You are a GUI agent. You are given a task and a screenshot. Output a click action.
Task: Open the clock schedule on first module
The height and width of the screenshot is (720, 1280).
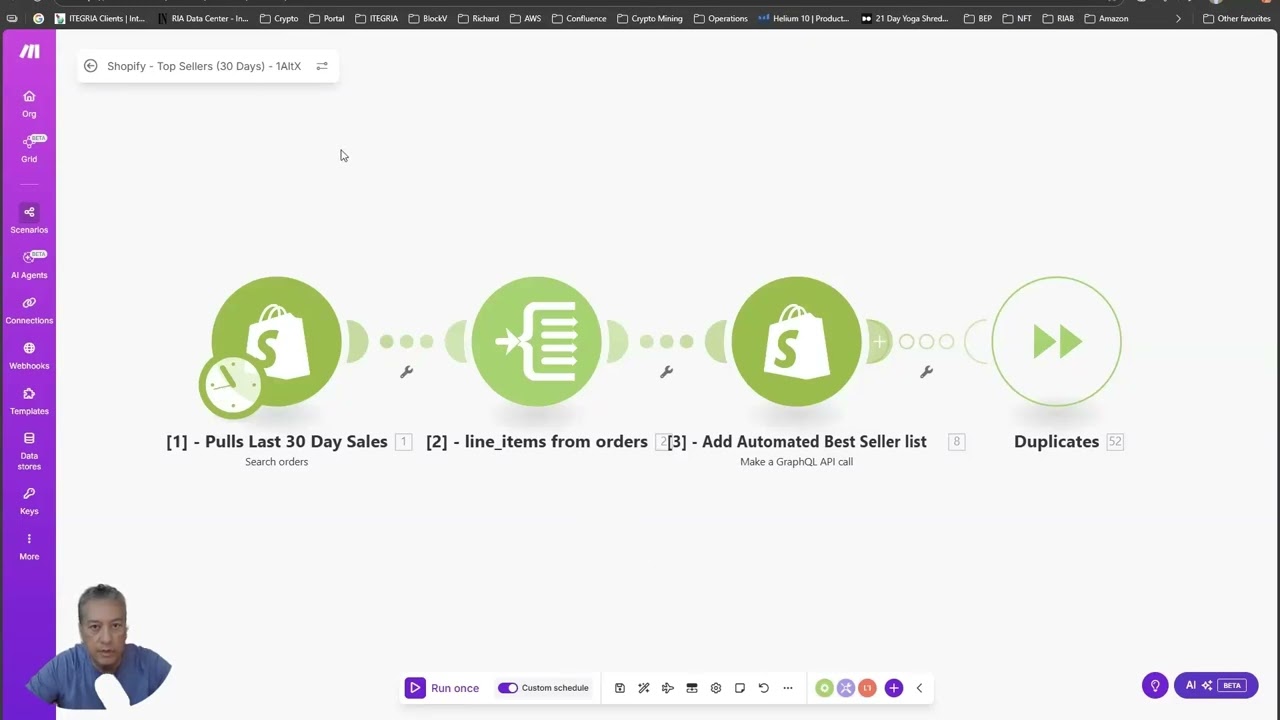tap(231, 384)
